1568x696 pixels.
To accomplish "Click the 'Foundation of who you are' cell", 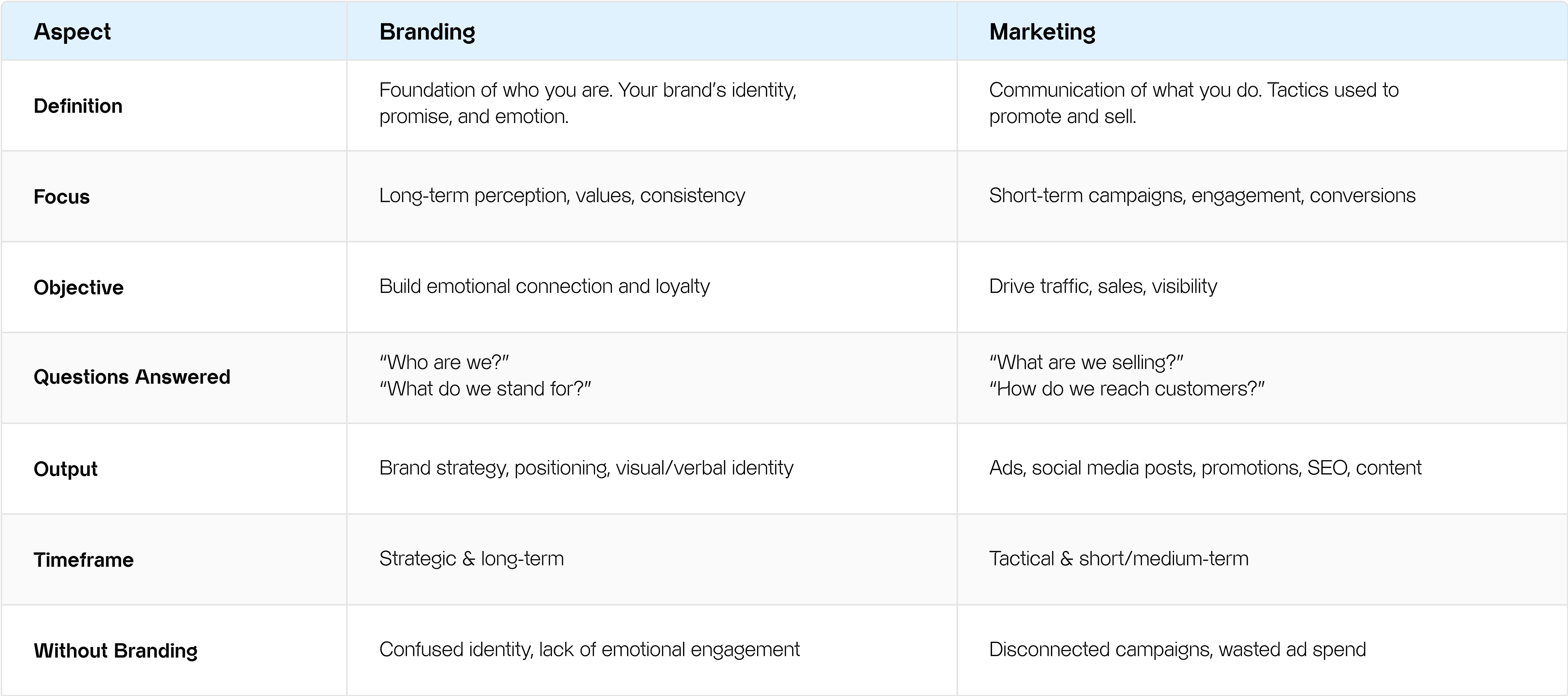I will pos(652,105).
